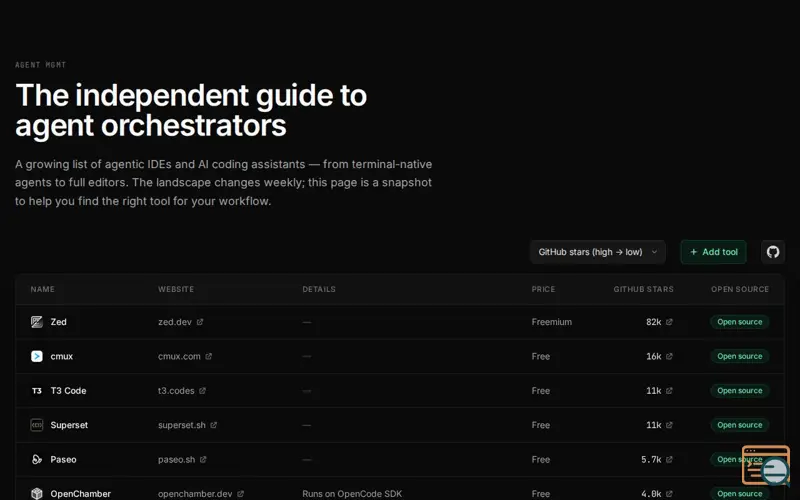Click Open source badge in T3 Code row
The image size is (800, 500).
coord(740,391)
